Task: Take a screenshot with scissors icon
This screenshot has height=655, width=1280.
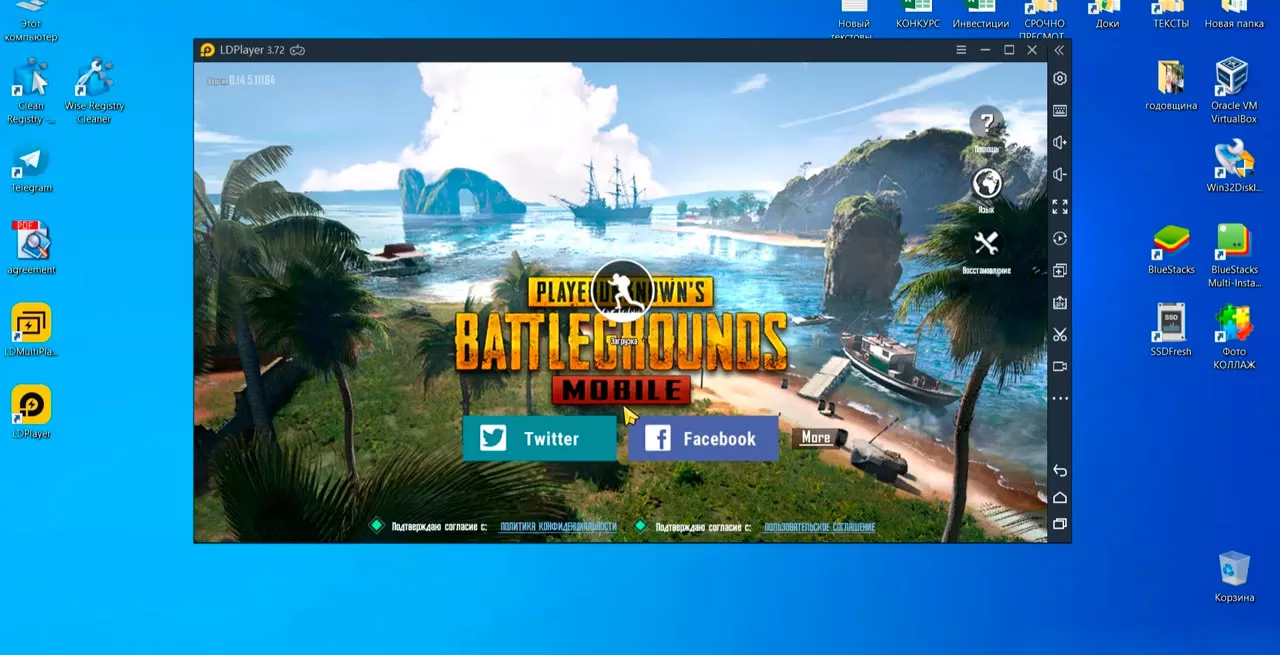Action: [x=1060, y=335]
